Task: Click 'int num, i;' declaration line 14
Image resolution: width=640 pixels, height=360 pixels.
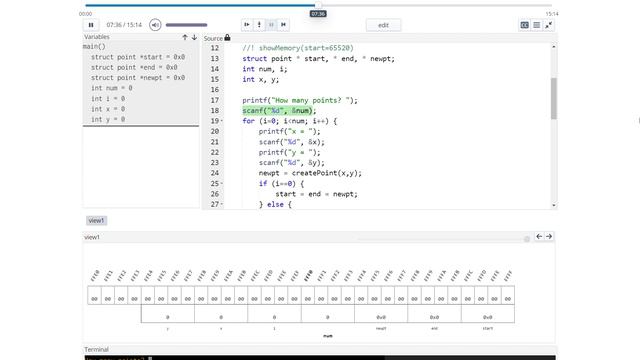Action: pyautogui.click(x=265, y=69)
